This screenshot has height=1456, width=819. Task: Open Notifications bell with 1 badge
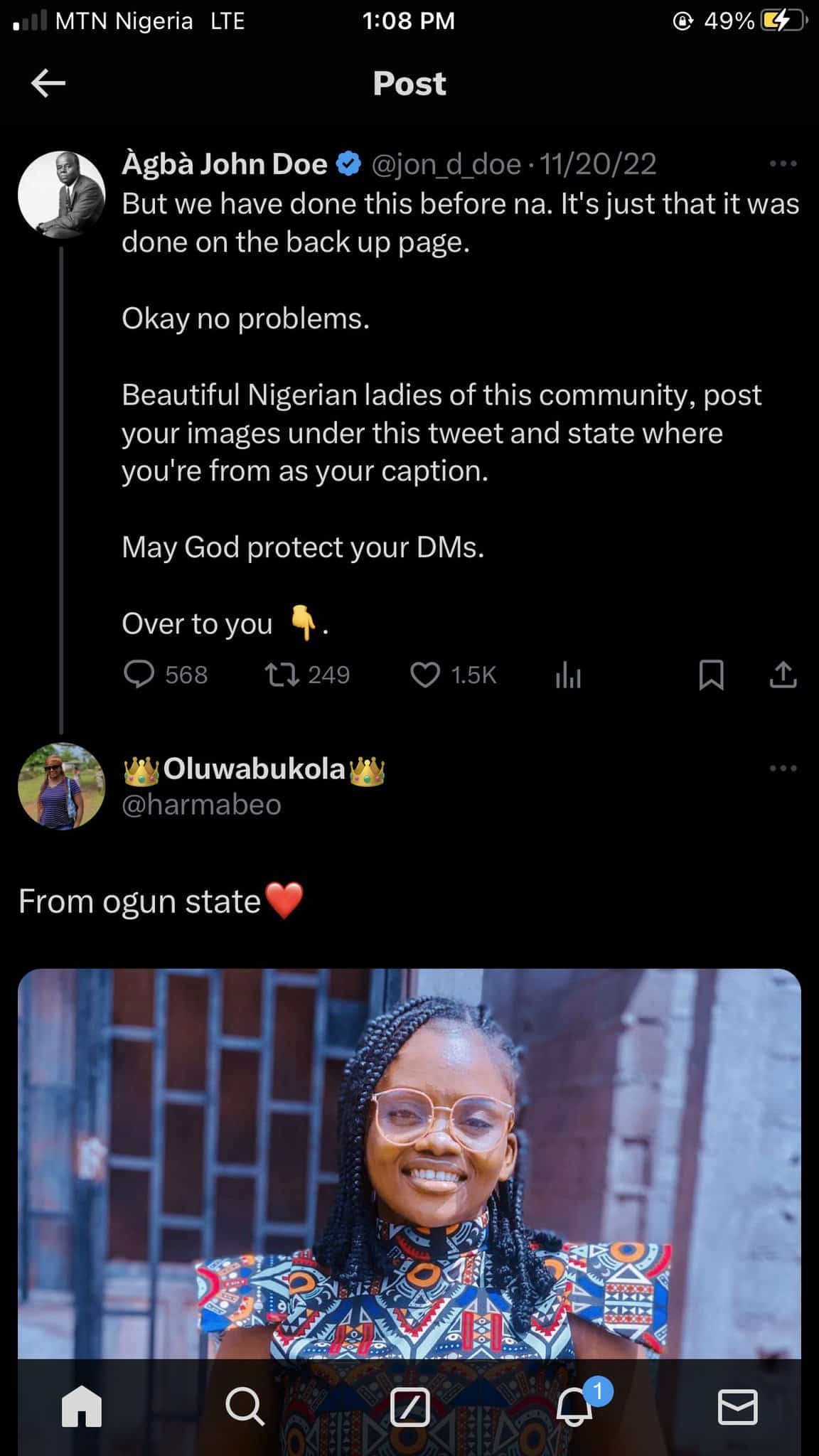574,1406
